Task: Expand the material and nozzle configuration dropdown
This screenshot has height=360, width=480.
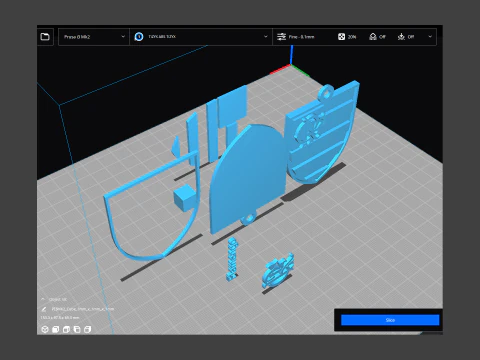Action: click(x=201, y=37)
